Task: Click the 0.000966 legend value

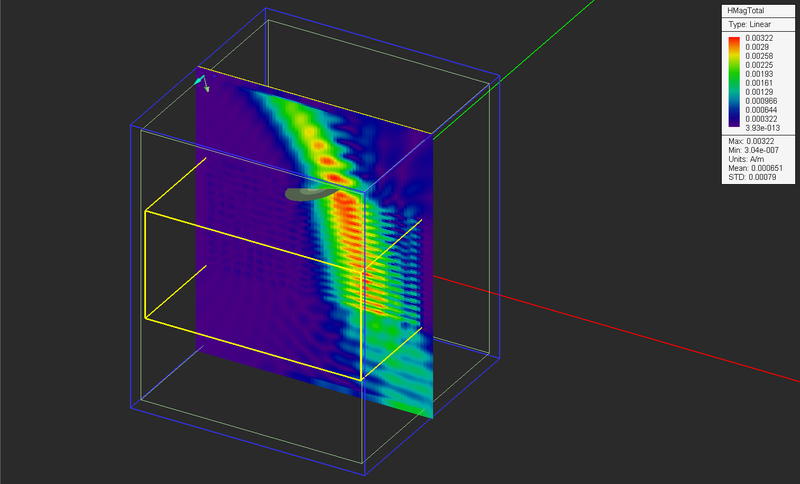Action: point(761,101)
